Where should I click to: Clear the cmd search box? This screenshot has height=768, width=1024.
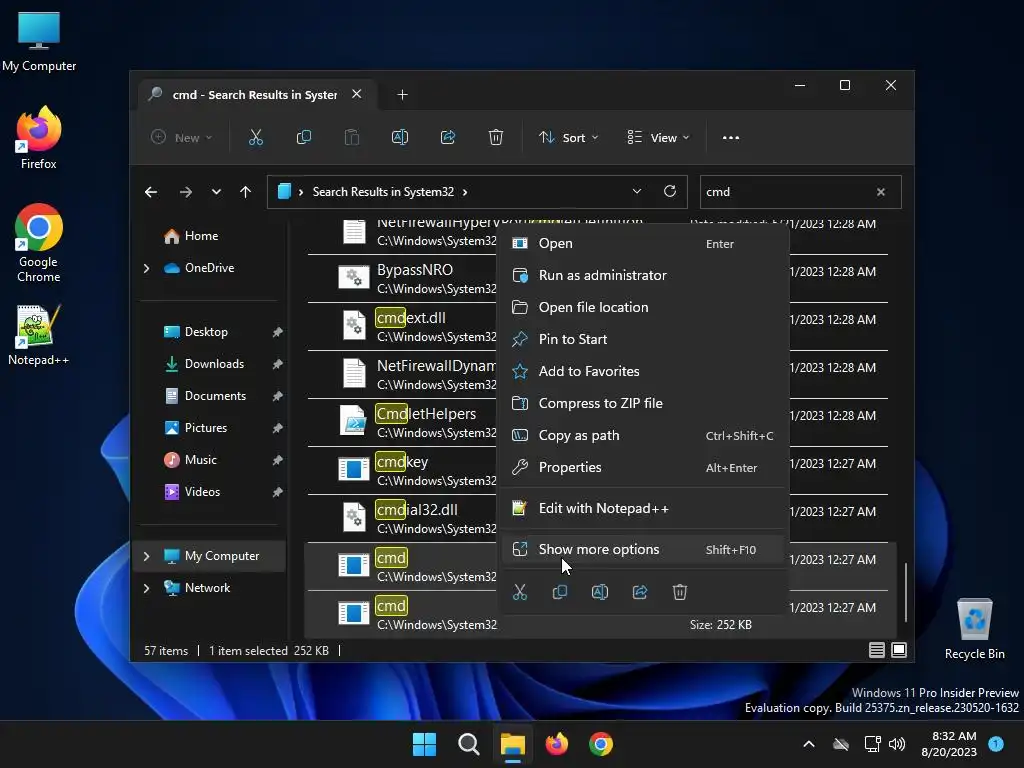click(x=881, y=192)
